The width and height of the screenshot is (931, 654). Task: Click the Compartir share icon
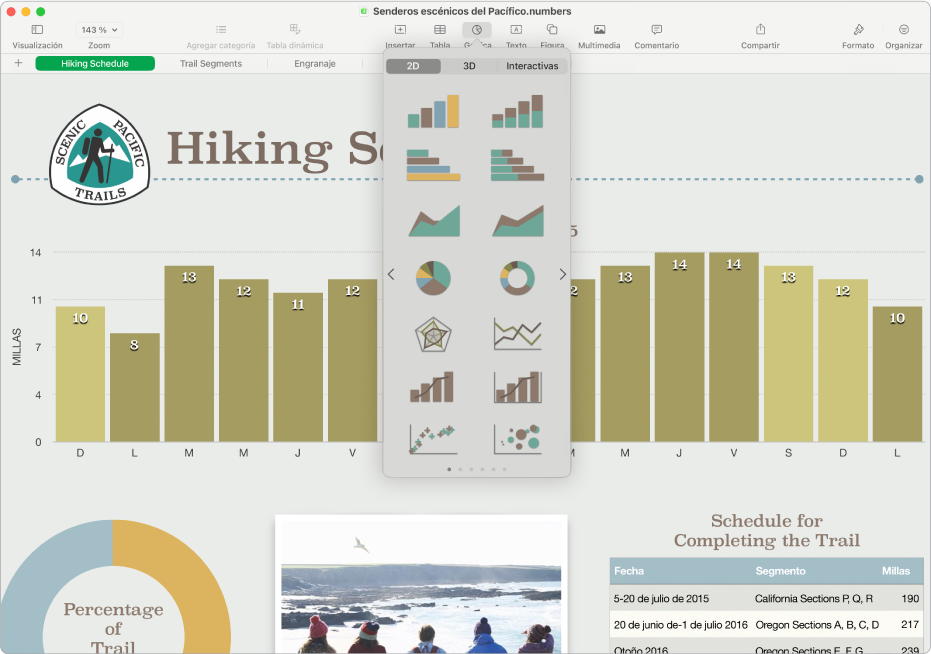tap(760, 31)
